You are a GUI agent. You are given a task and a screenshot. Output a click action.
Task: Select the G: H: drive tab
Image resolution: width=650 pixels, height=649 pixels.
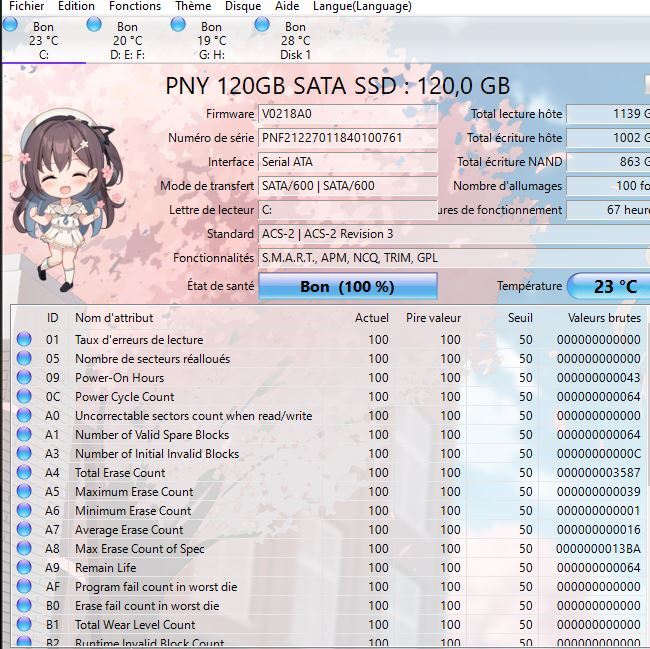tap(211, 40)
